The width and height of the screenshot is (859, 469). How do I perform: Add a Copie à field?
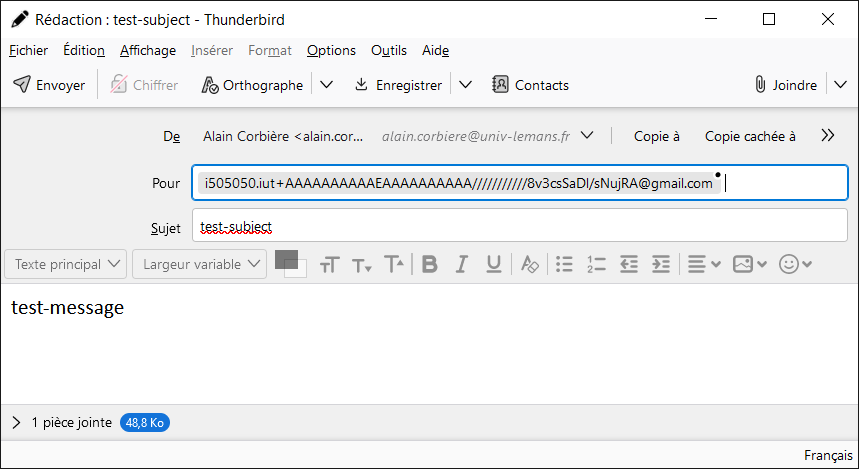point(656,136)
